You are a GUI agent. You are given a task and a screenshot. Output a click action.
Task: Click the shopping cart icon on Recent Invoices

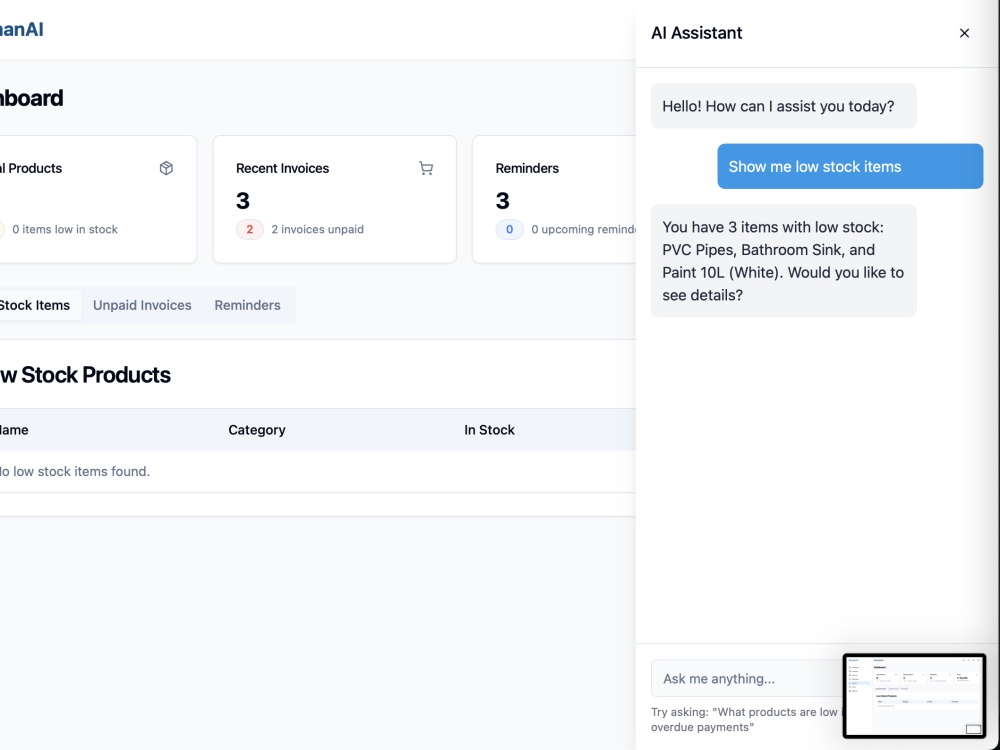(x=426, y=168)
